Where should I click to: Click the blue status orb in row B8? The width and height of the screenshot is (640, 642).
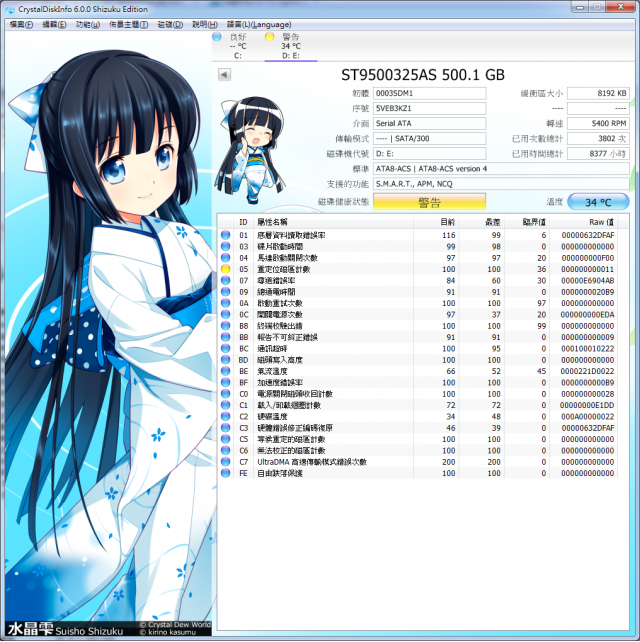pos(225,326)
